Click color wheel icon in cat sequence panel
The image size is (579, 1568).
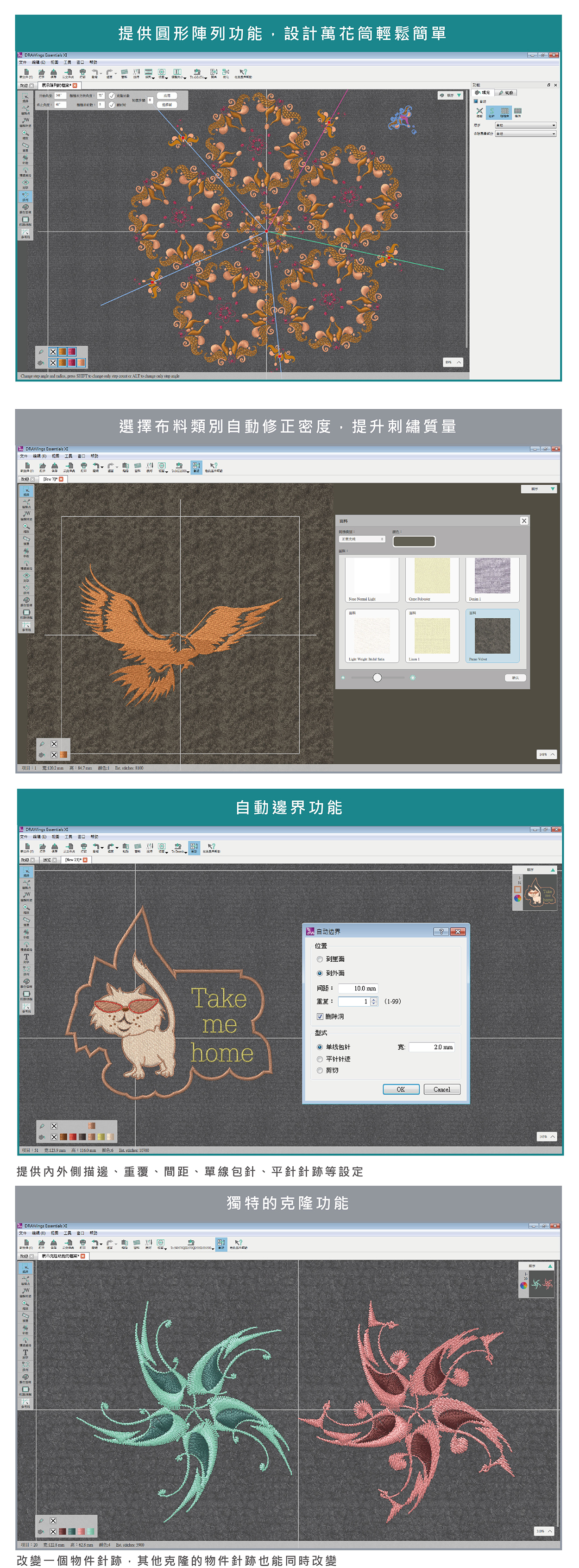coord(517,898)
